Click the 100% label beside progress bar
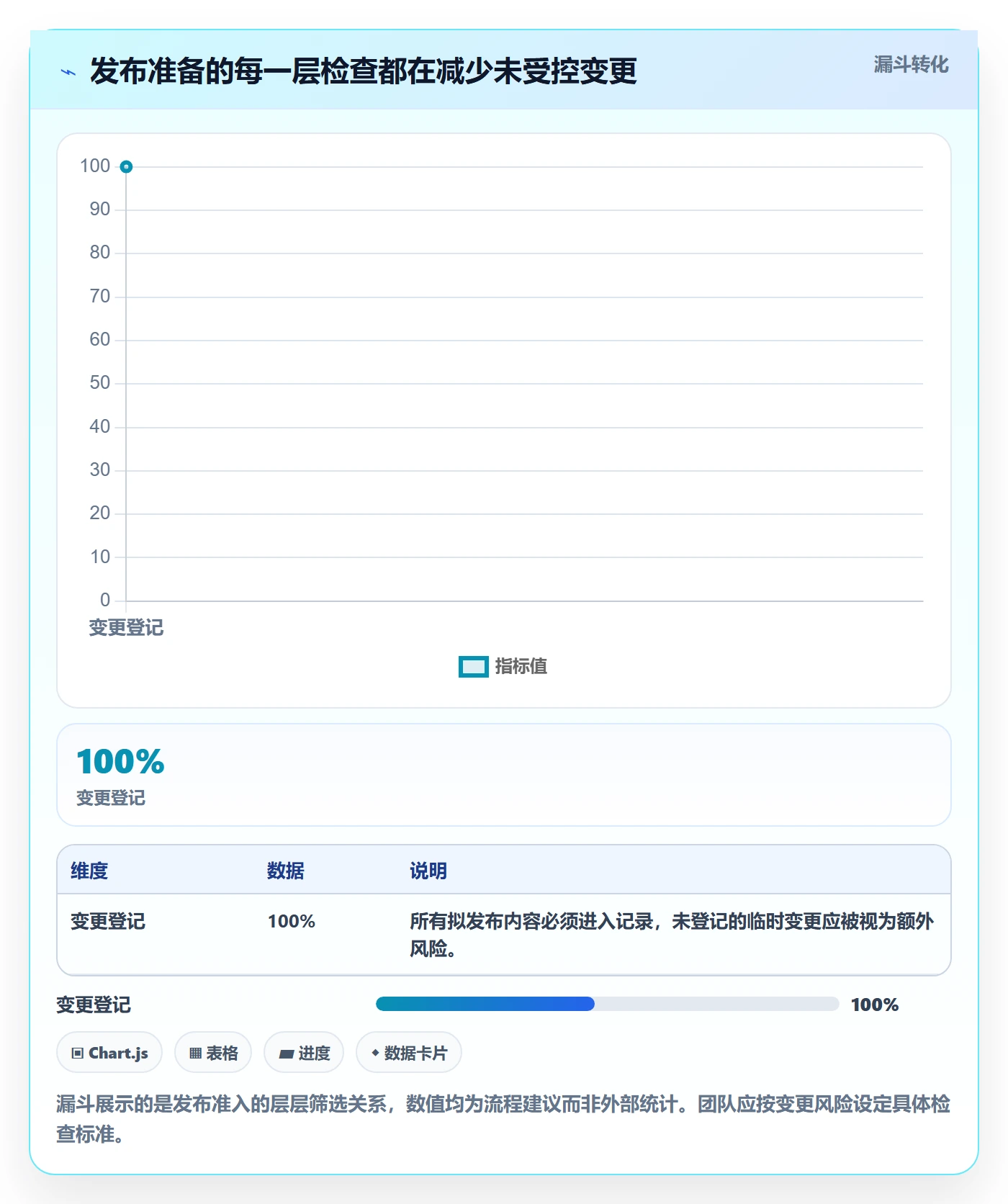 (x=875, y=1005)
